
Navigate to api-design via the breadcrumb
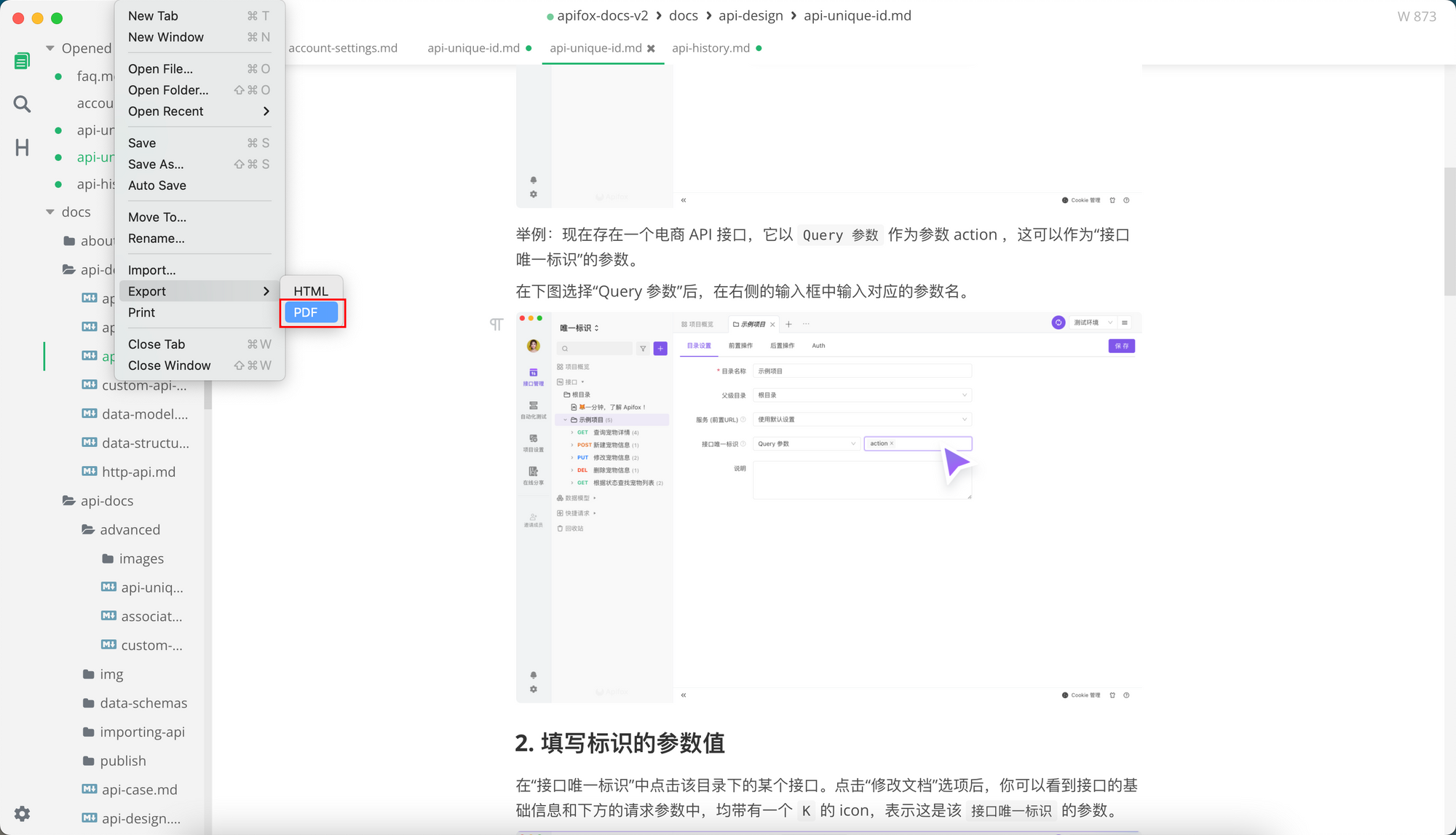751,15
